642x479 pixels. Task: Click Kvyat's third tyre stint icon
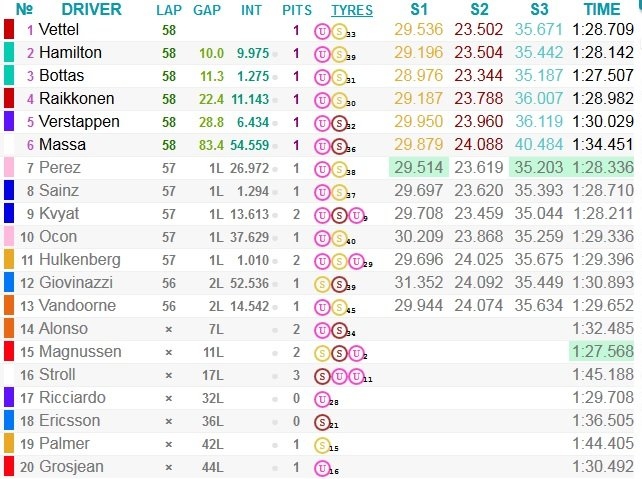[x=356, y=215]
